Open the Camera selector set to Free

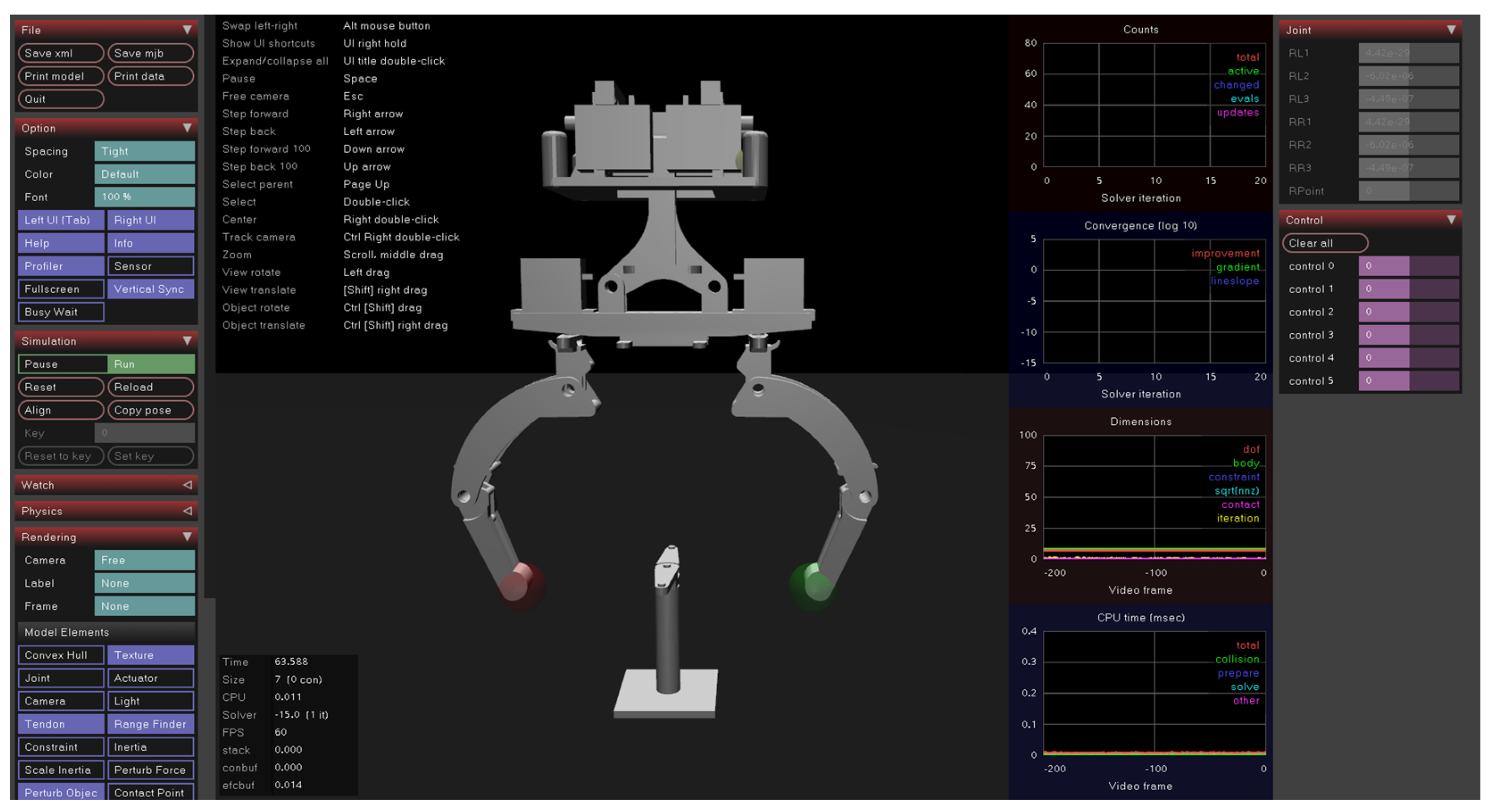pos(144,560)
